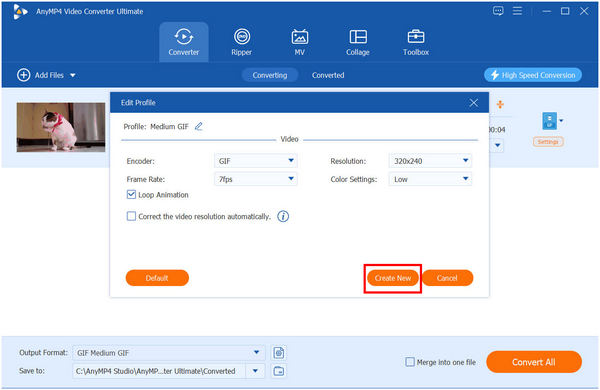Select the Converting tab
The width and height of the screenshot is (600, 390).
(x=270, y=75)
